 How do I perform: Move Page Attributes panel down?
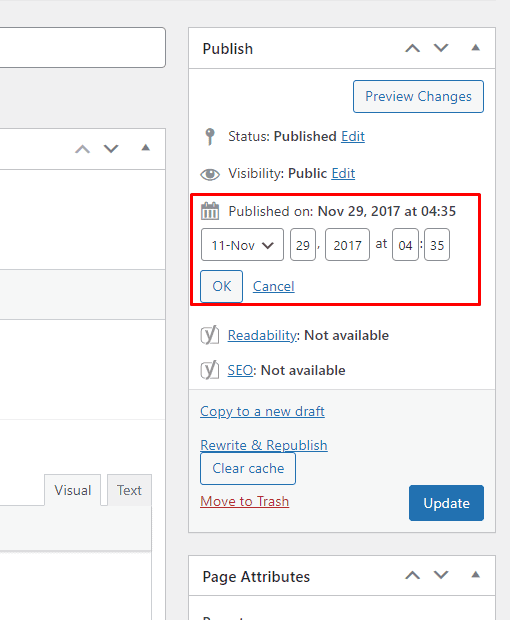pyautogui.click(x=441, y=575)
